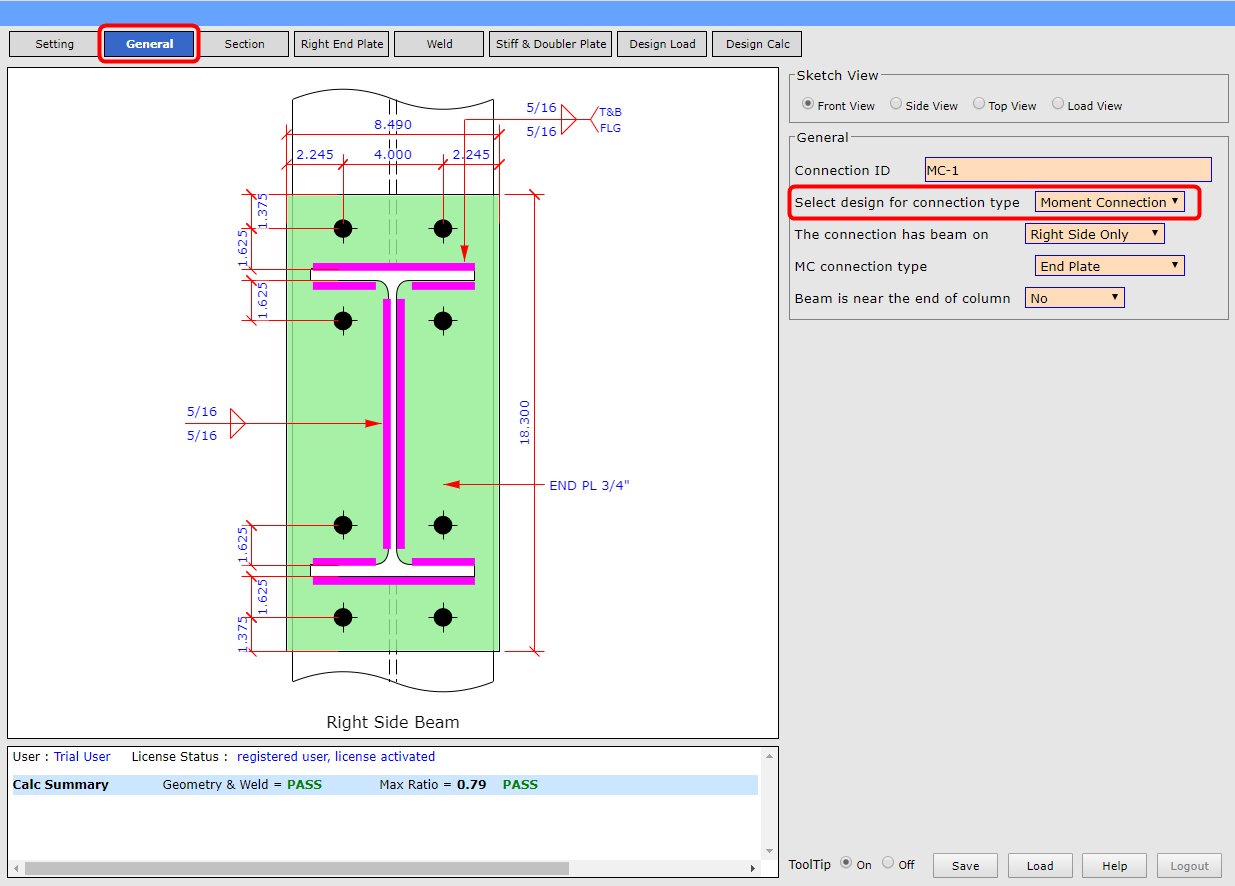Enable the Load View option
1235x886 pixels.
coord(1057,104)
